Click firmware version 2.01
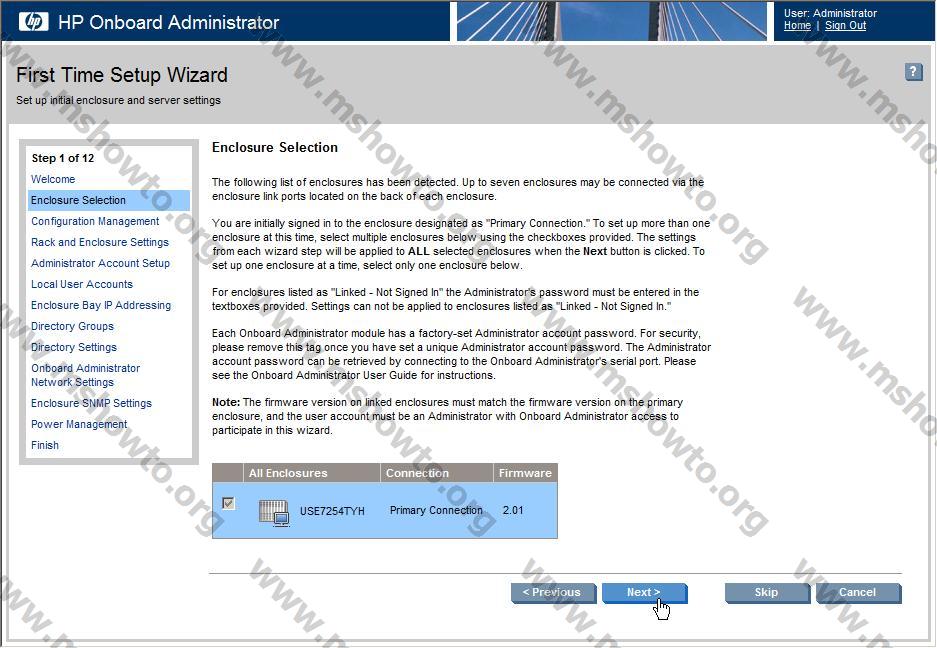Image resolution: width=937 pixels, height=648 pixels. pyautogui.click(x=513, y=511)
